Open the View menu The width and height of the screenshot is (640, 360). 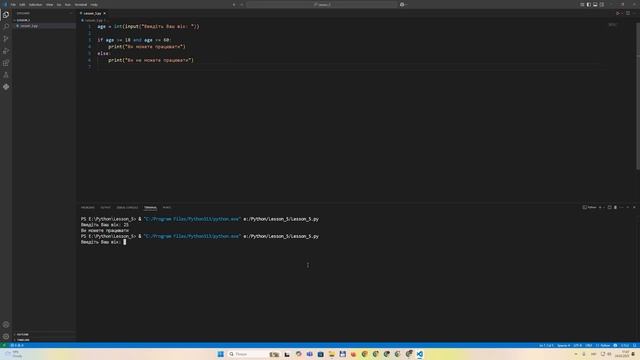point(49,4)
